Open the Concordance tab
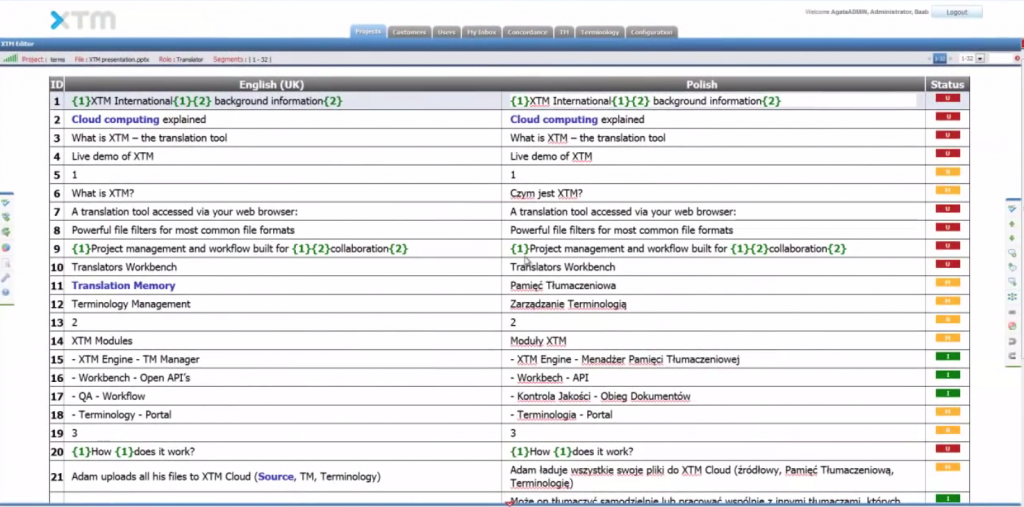Viewport: 1024px width, 507px height. (x=528, y=32)
